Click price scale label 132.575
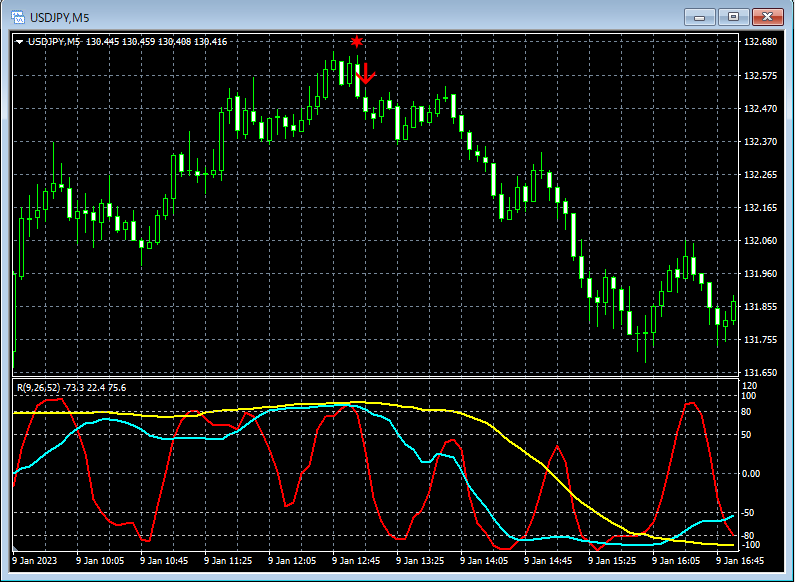Viewport: 796px width, 582px height. [760, 76]
